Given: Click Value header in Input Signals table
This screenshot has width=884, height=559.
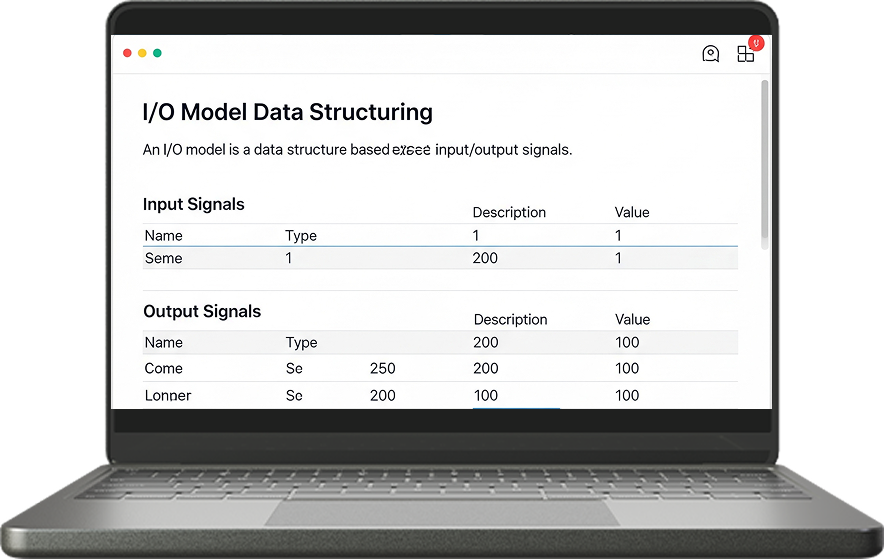Looking at the screenshot, I should tap(632, 212).
